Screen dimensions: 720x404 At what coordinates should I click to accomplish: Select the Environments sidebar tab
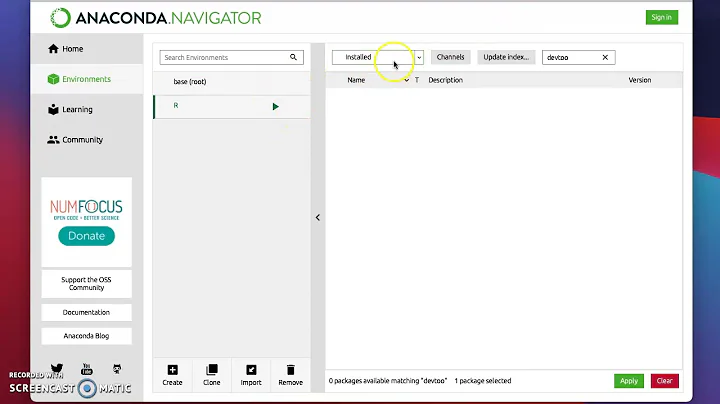[87, 79]
